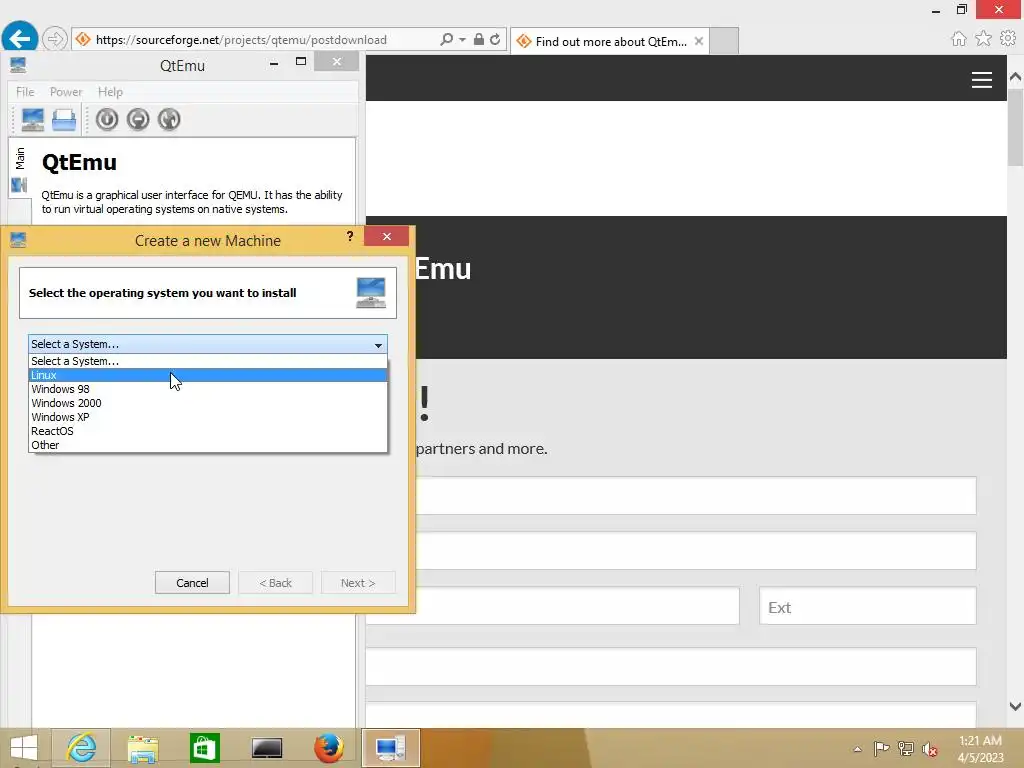The height and width of the screenshot is (768, 1024).
Task: Select the 'Find out more about QtEm...' tab
Action: (x=610, y=41)
